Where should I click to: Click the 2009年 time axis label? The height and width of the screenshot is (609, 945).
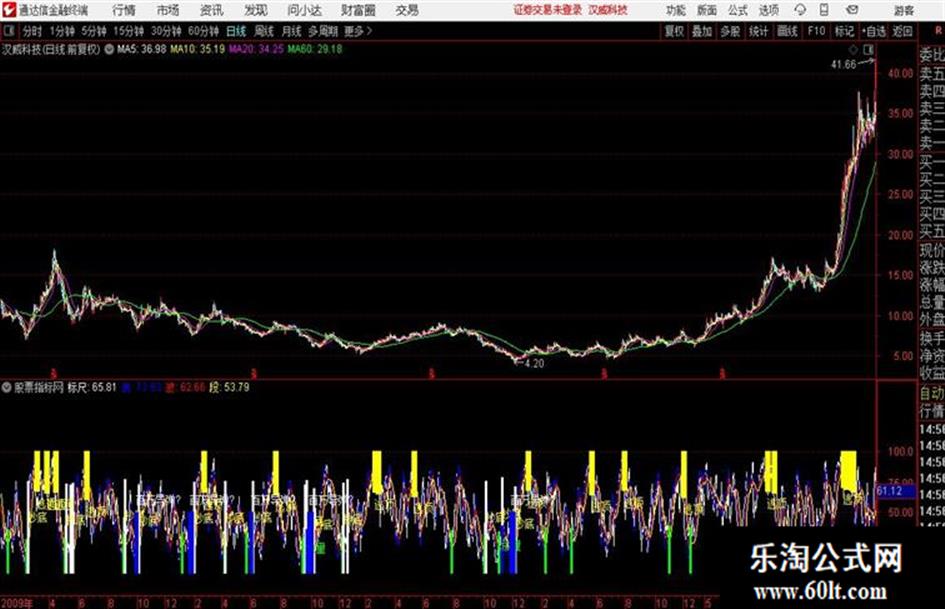coord(17,602)
